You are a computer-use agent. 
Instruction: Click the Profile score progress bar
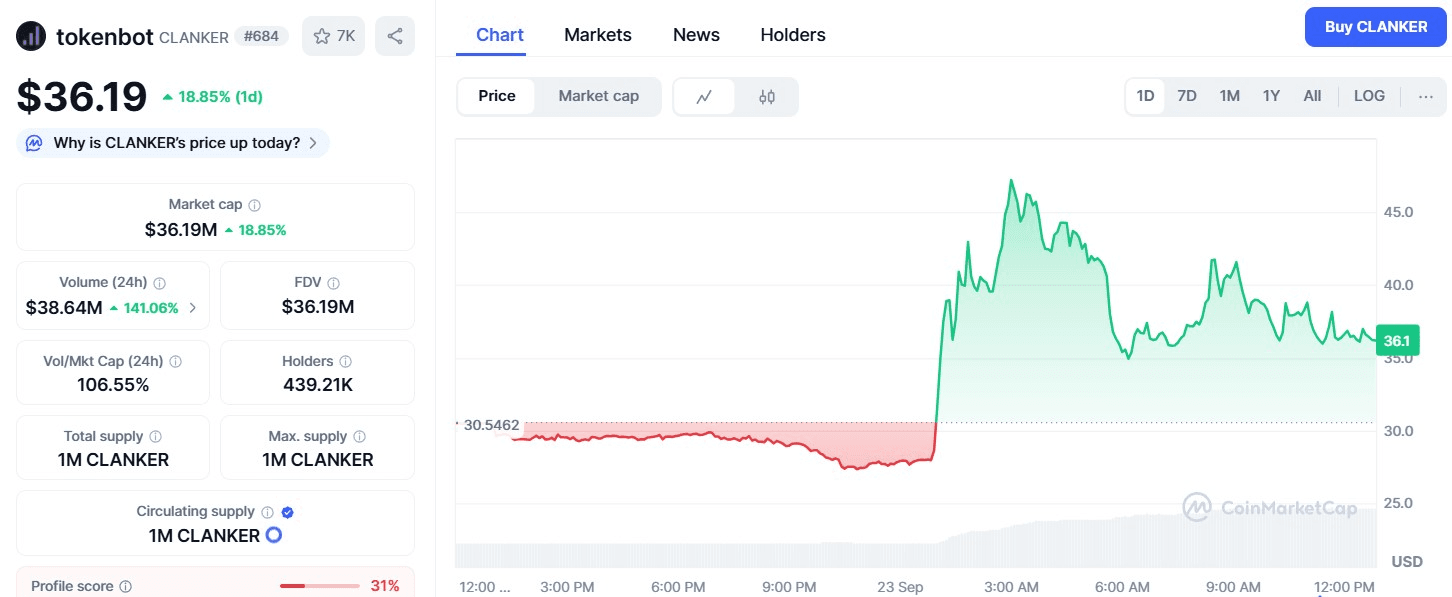(319, 586)
